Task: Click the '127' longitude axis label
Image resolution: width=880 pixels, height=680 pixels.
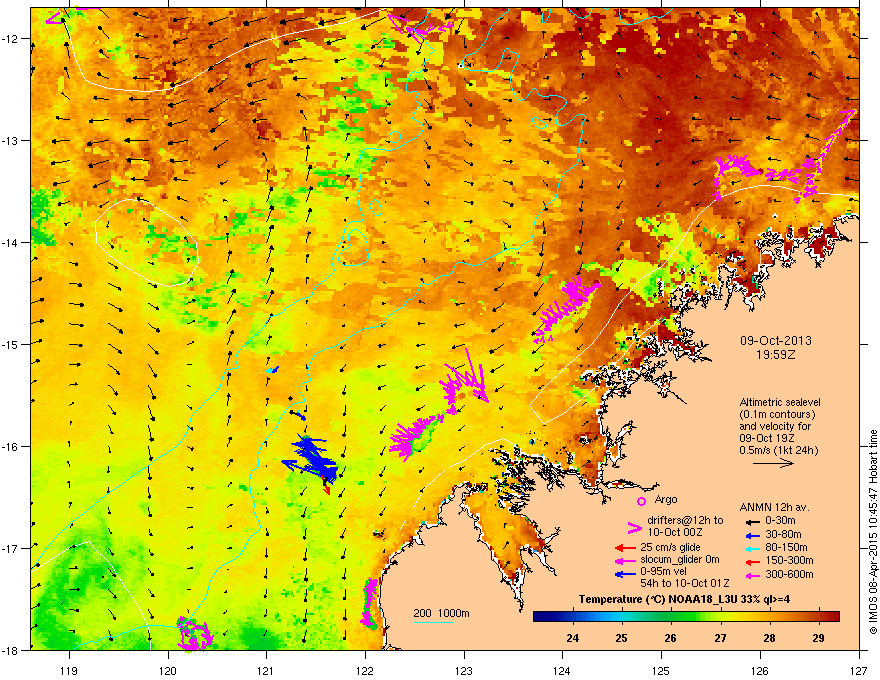Action: pyautogui.click(x=859, y=670)
